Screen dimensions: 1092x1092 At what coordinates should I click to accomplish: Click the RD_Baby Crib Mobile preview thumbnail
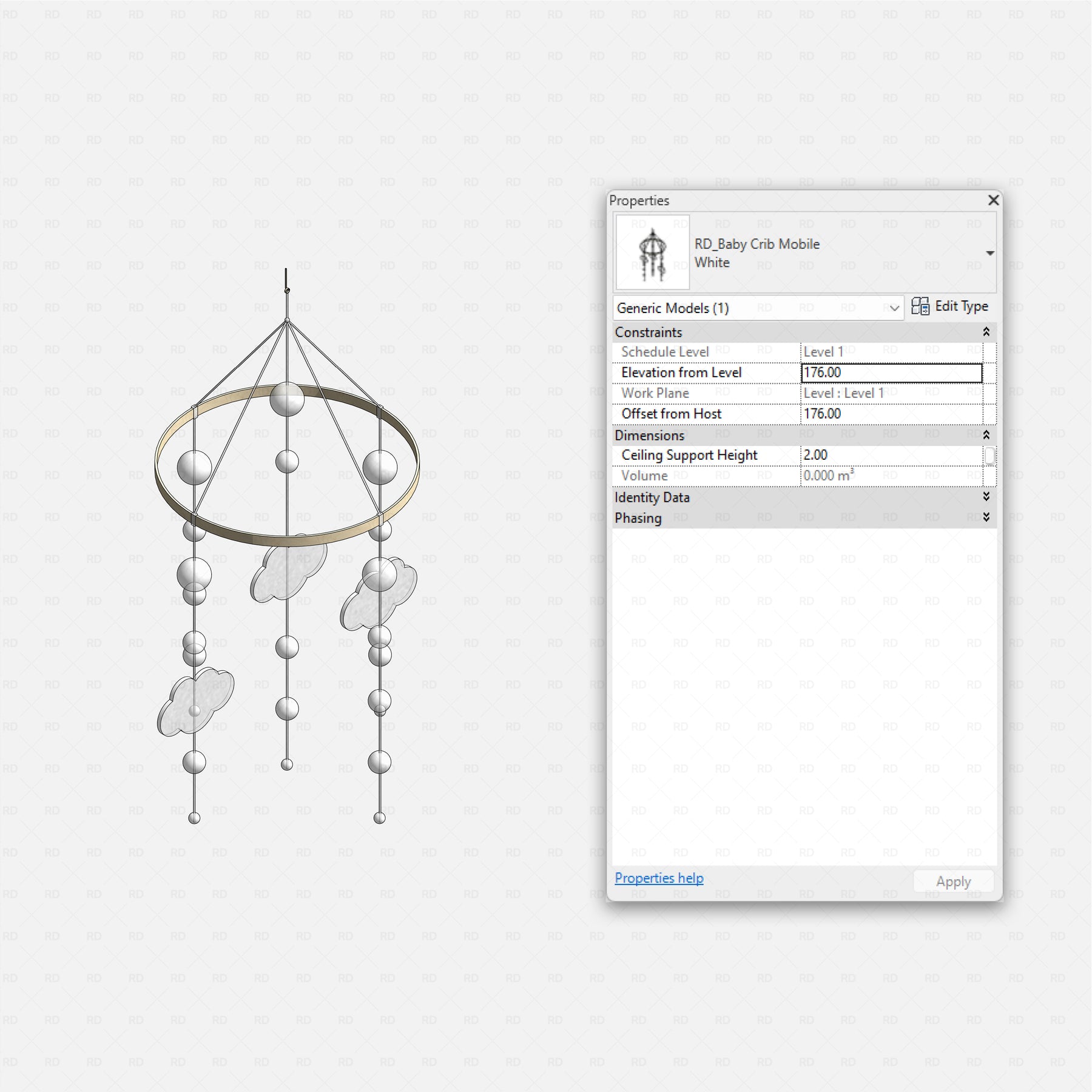(x=652, y=252)
